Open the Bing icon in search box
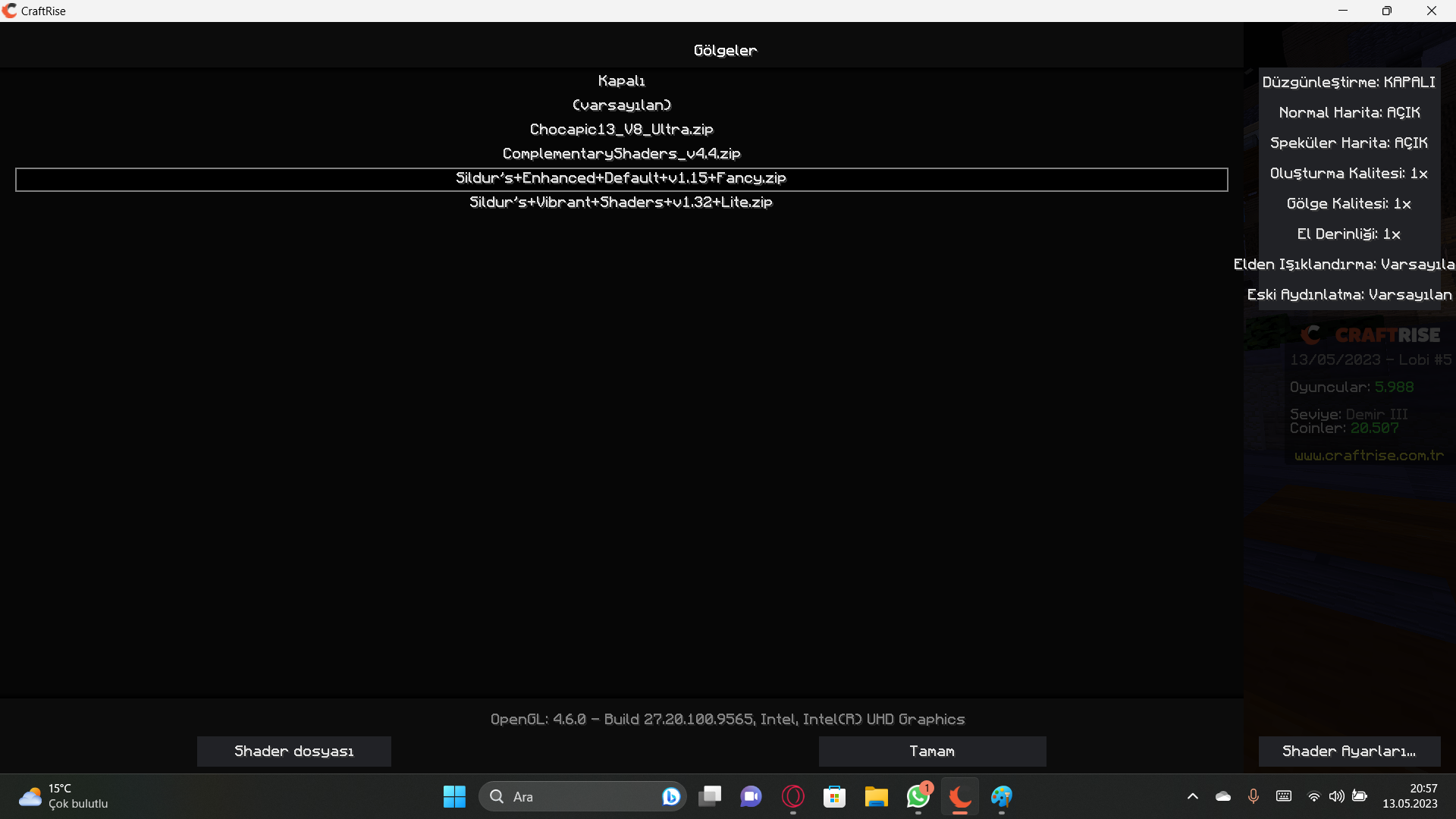 pos(670,796)
